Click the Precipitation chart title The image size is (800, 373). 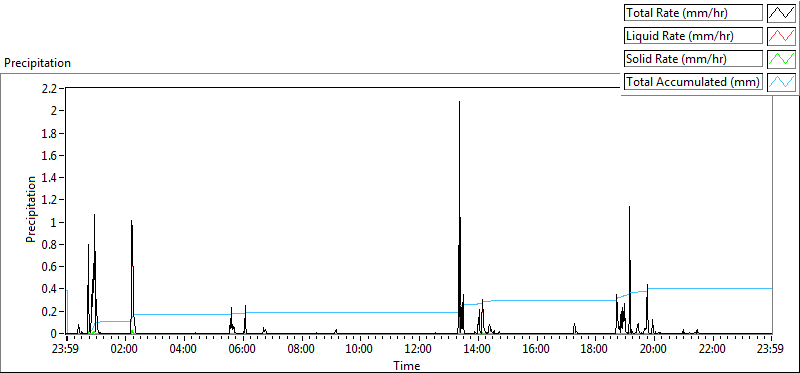tap(37, 63)
